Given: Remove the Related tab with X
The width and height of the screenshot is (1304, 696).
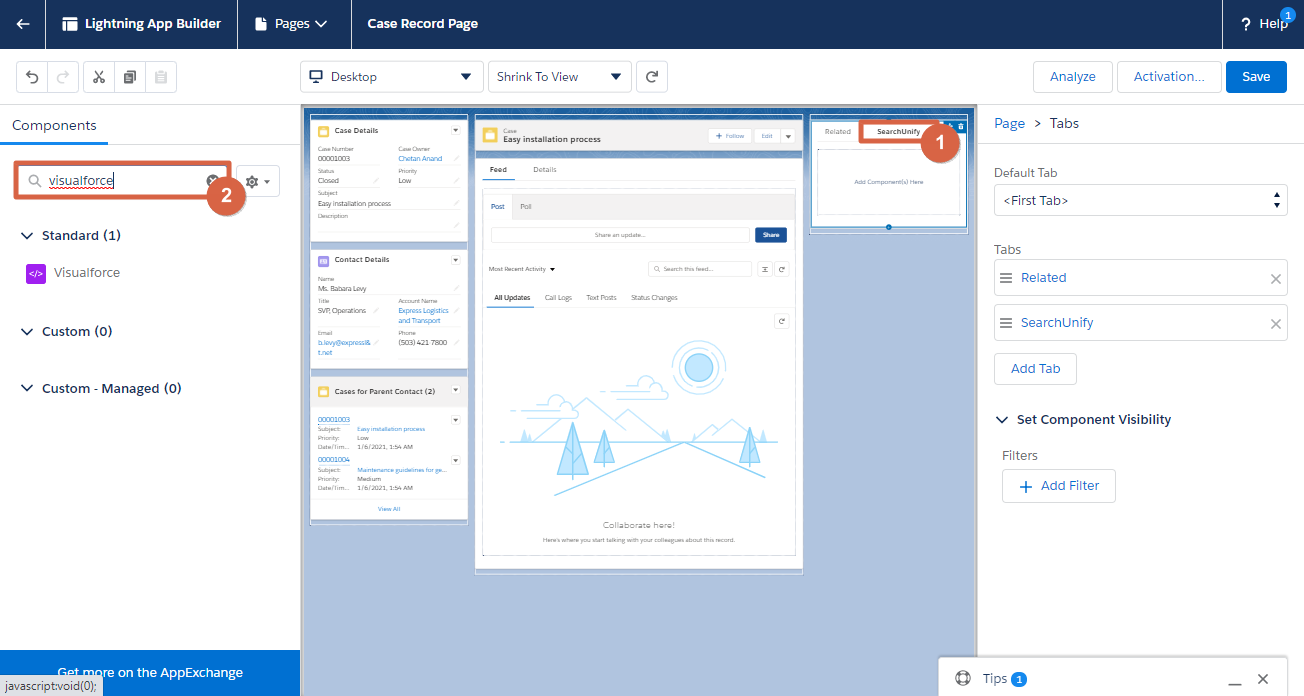Looking at the screenshot, I should coord(1275,279).
